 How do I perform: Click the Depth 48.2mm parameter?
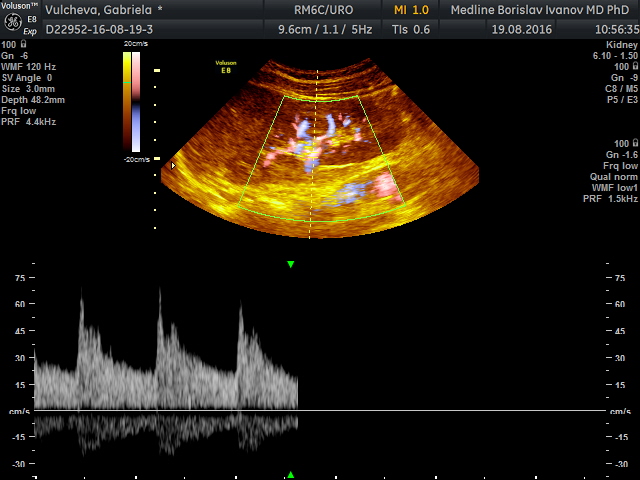33,100
